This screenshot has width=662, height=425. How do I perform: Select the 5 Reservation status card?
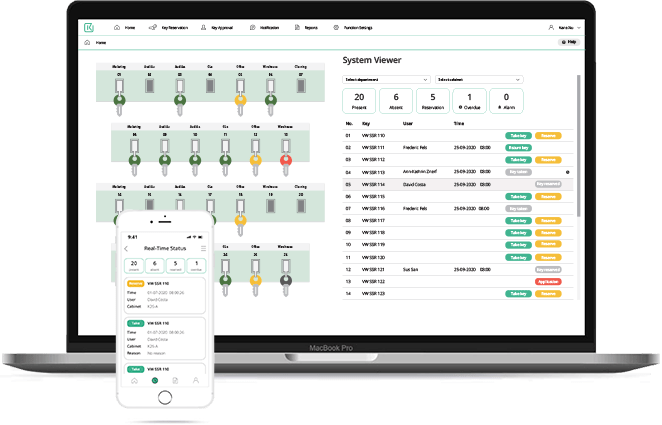coord(433,101)
